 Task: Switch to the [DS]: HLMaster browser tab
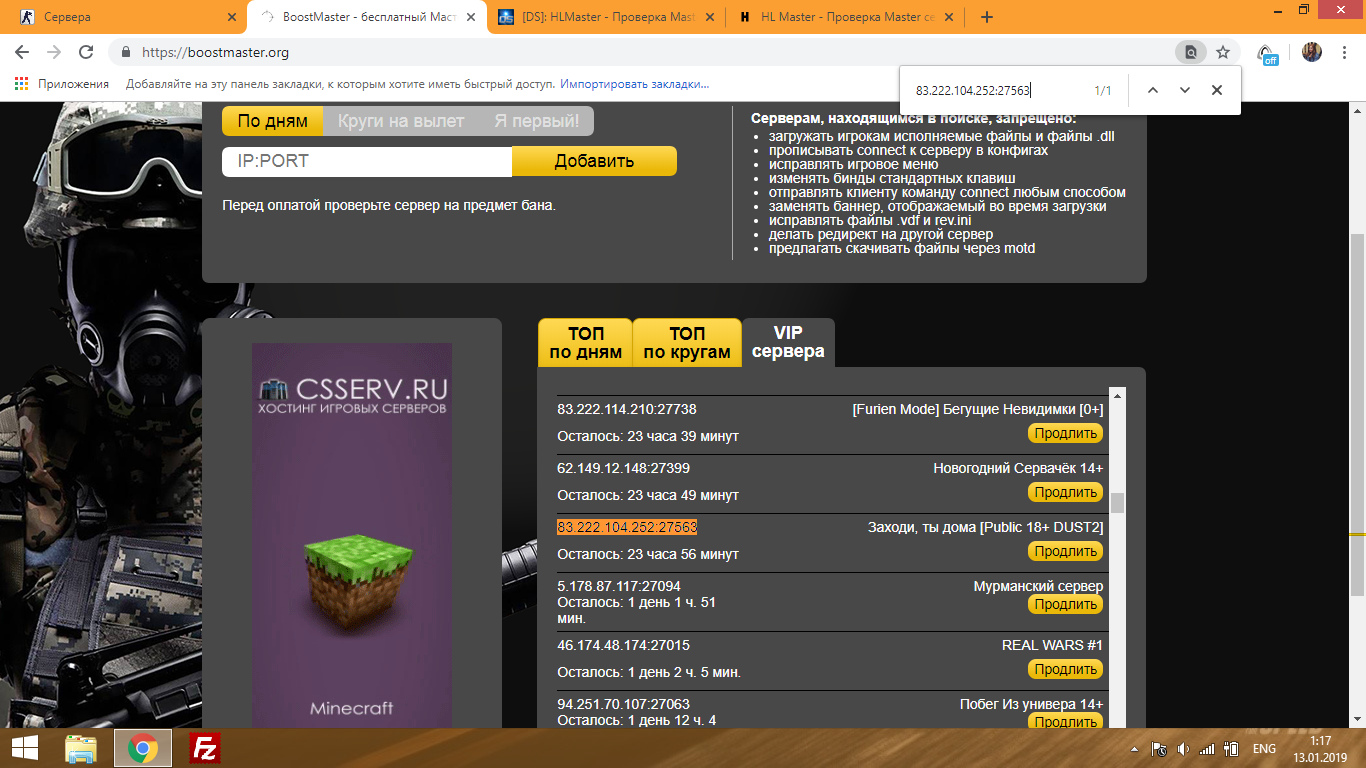pyautogui.click(x=608, y=17)
